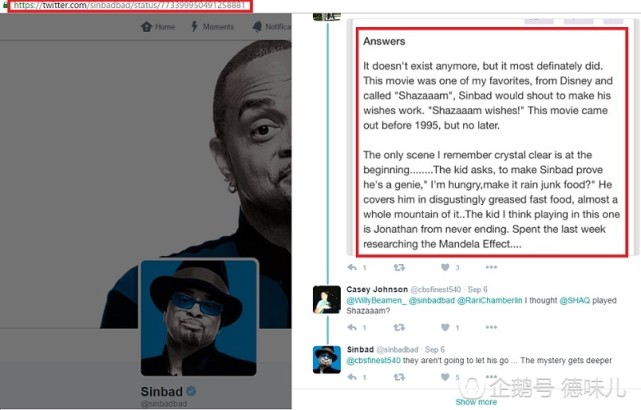Like Casey Johnson's tweet

pyautogui.click(x=445, y=327)
